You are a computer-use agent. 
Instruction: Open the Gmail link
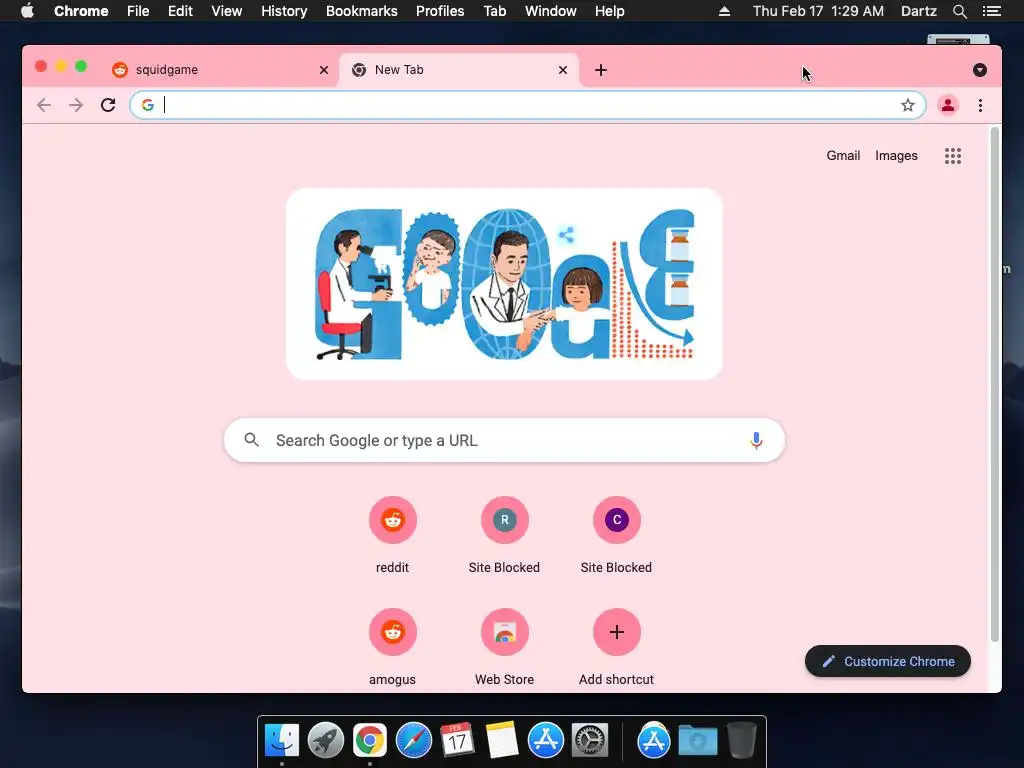[x=843, y=156]
